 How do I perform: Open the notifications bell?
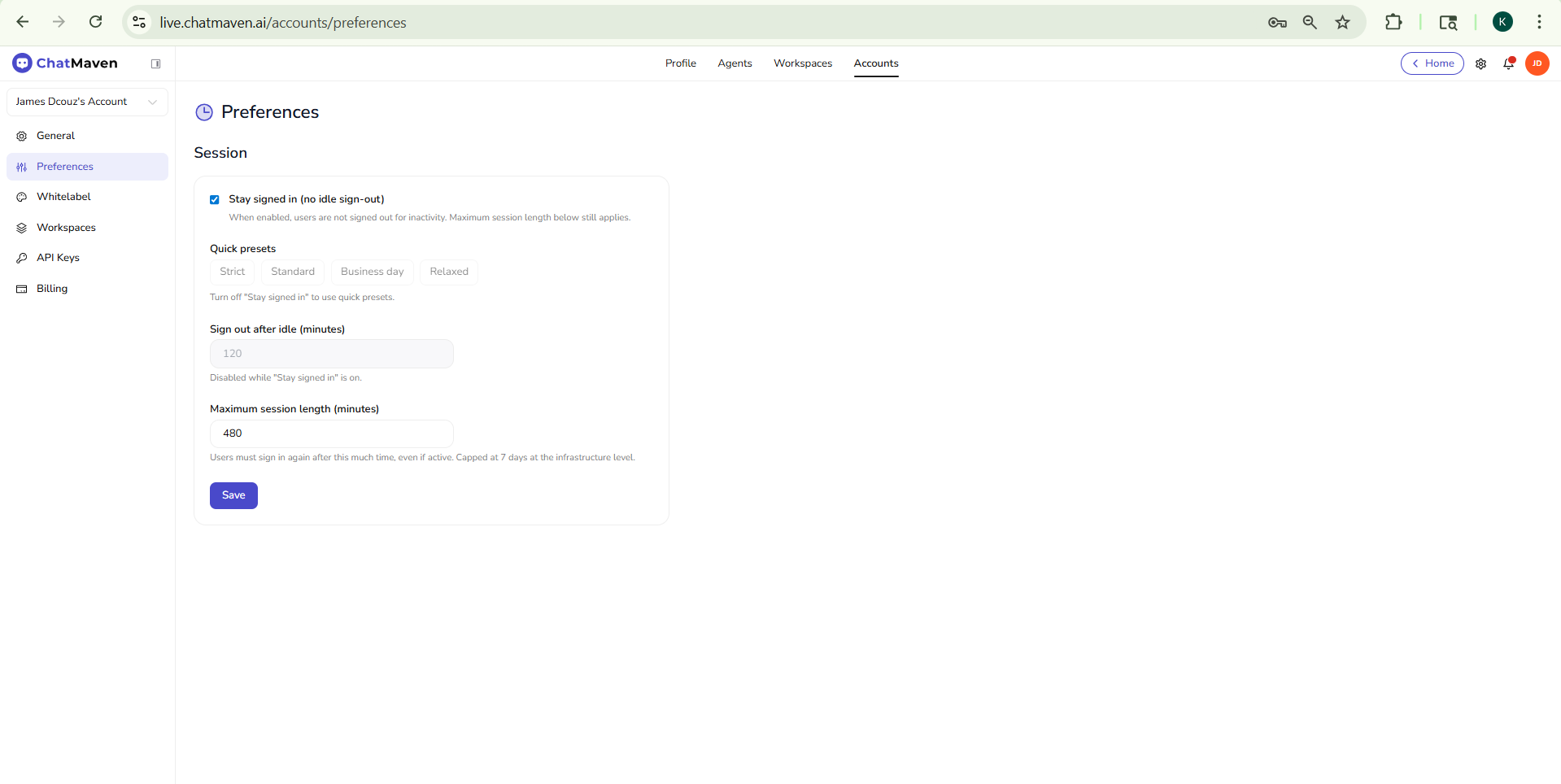(1508, 63)
